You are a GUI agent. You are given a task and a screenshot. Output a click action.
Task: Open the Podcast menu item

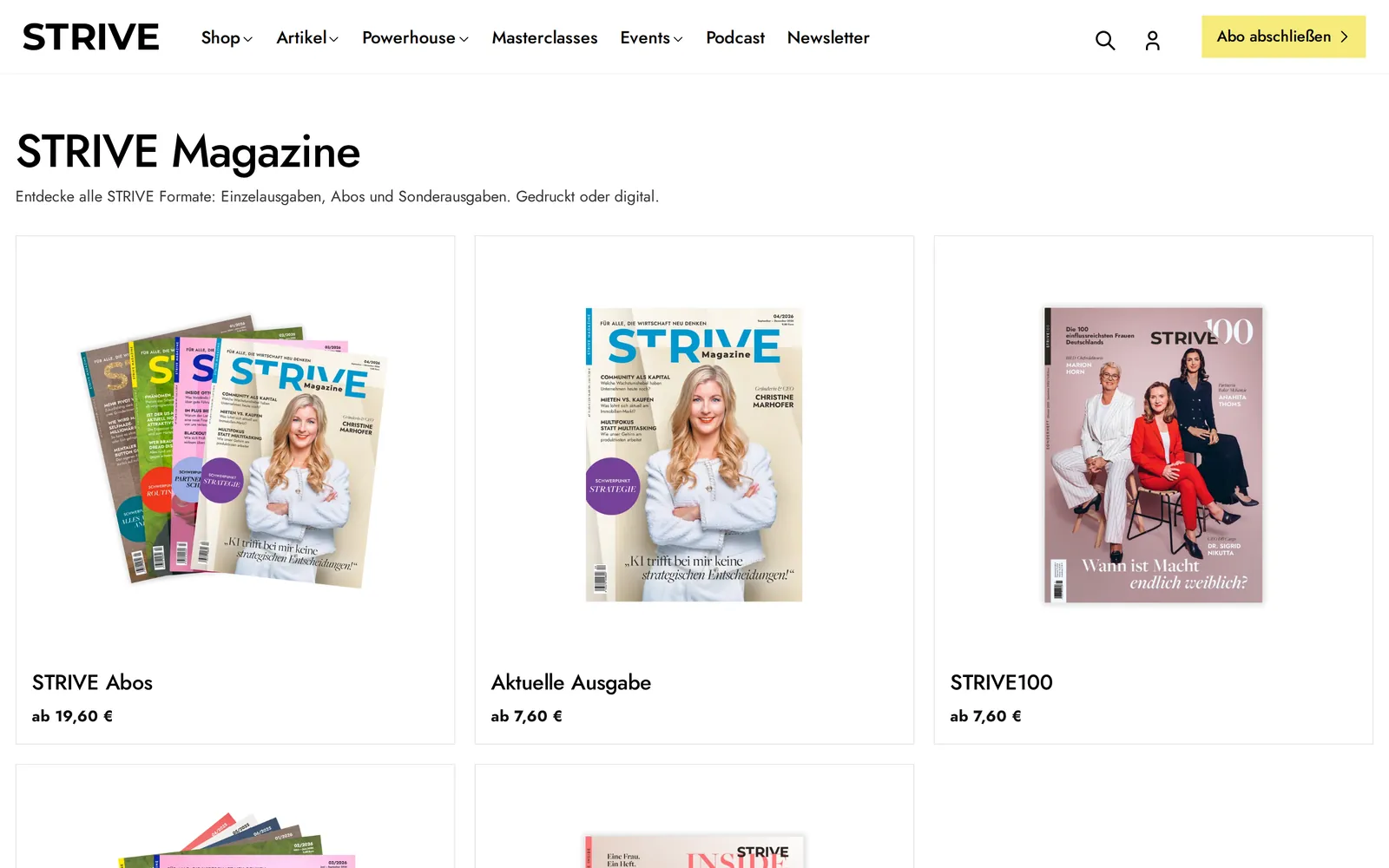(735, 37)
